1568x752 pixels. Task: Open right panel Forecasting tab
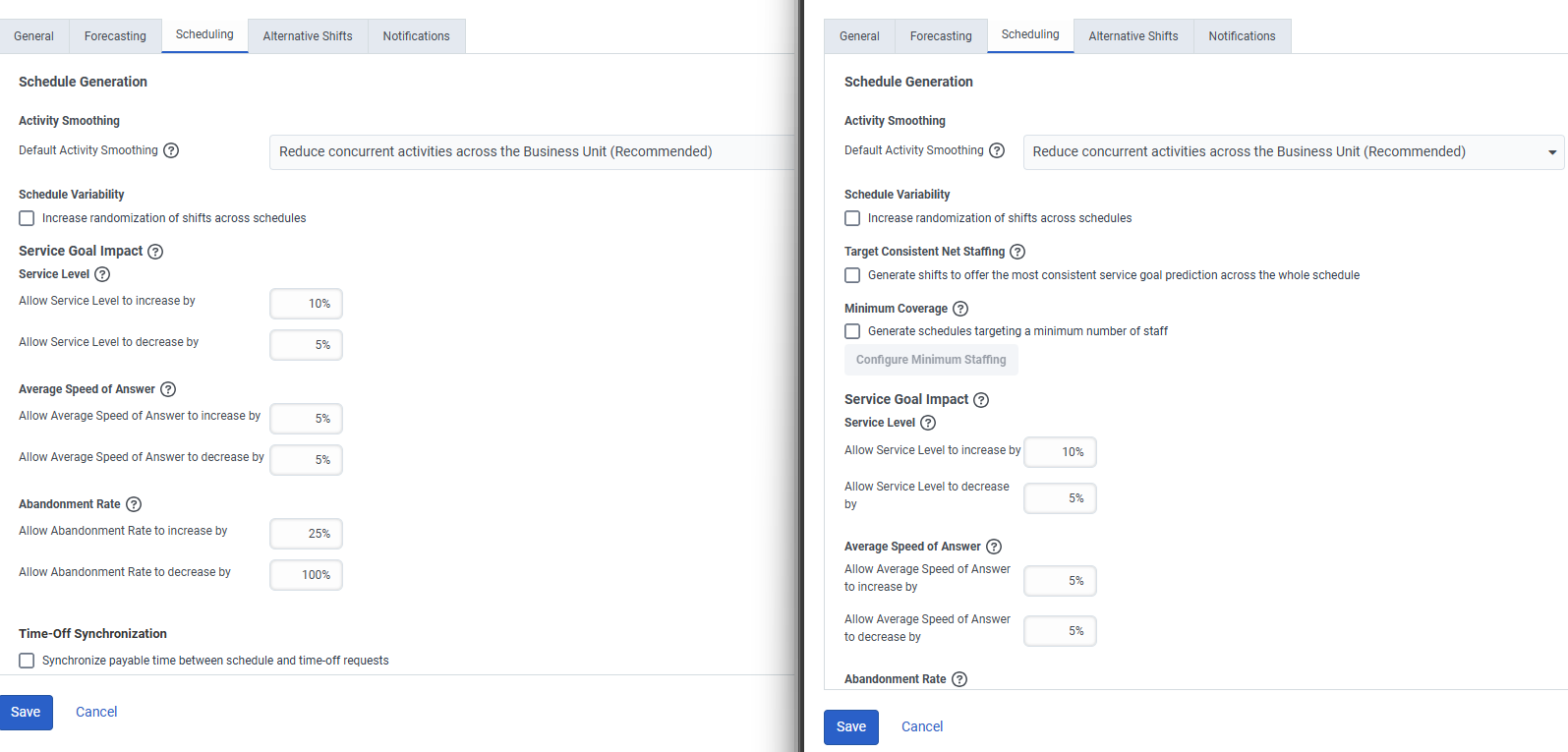coord(941,36)
